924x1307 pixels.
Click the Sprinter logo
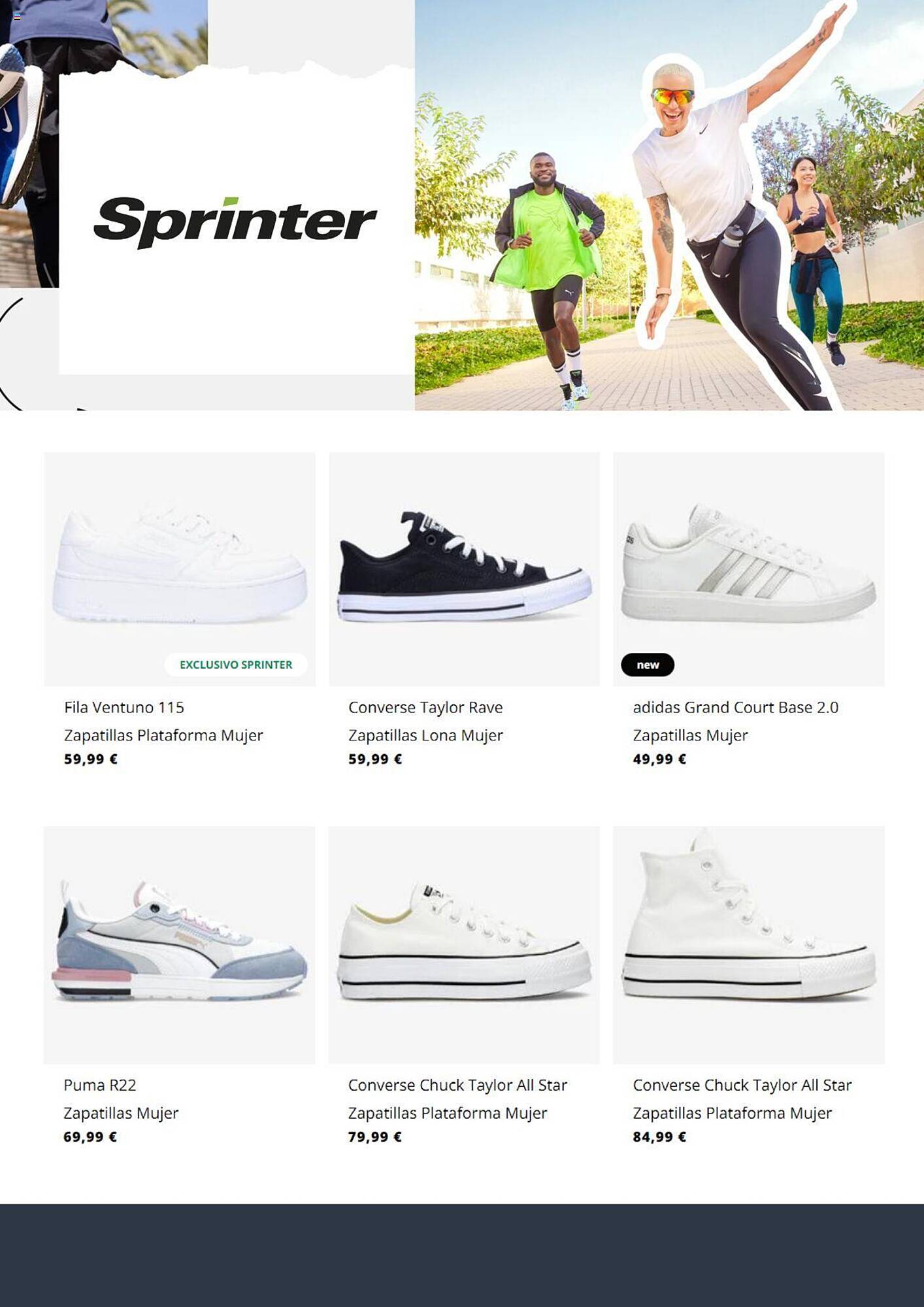(235, 222)
